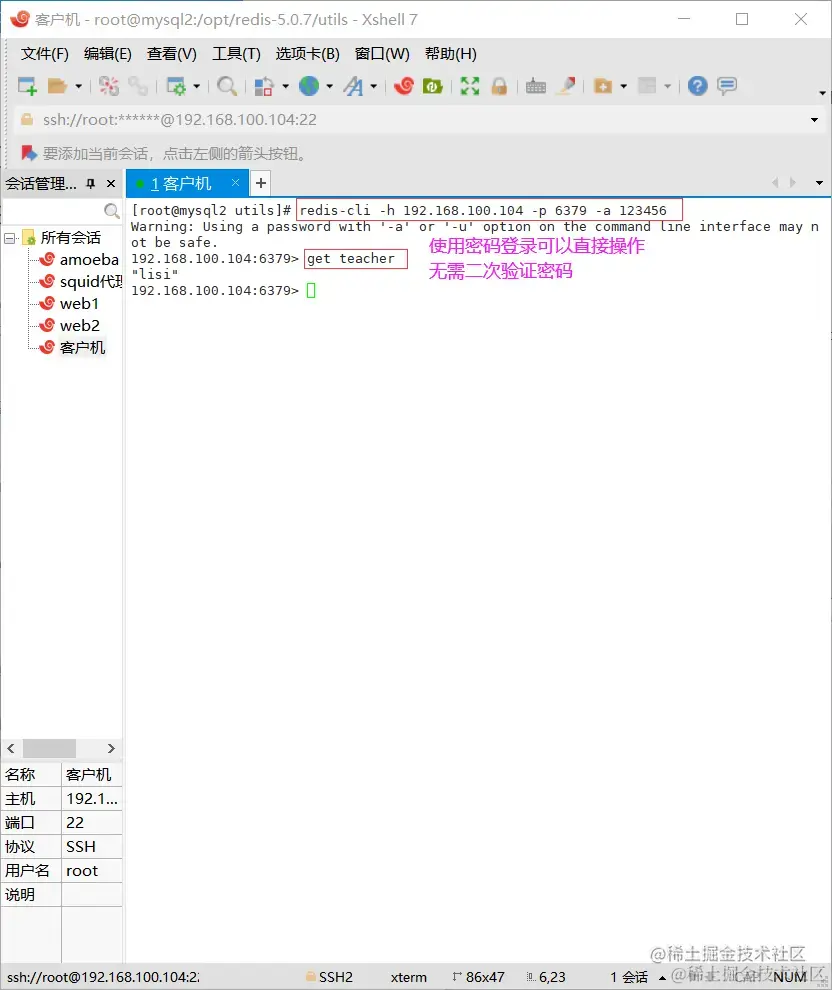This screenshot has width=832, height=990.
Task: Expand the font dropdown arrow
Action: (374, 86)
